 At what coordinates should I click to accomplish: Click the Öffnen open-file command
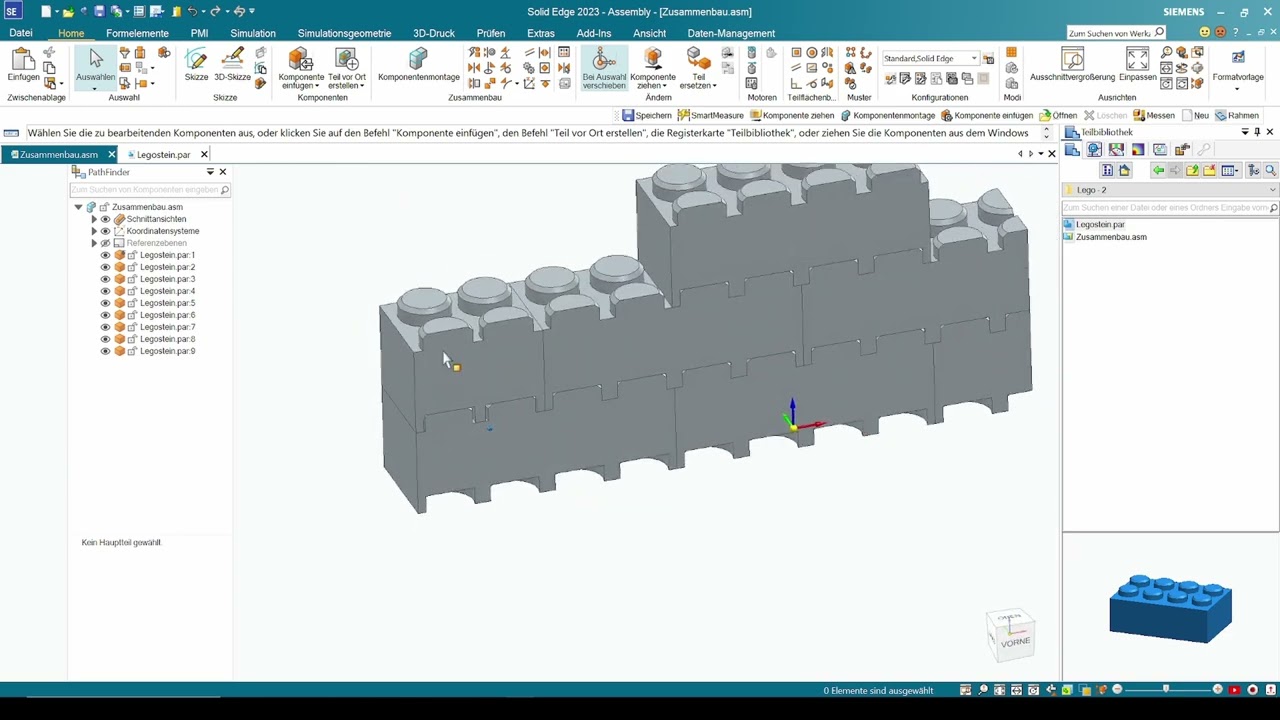pos(1058,115)
